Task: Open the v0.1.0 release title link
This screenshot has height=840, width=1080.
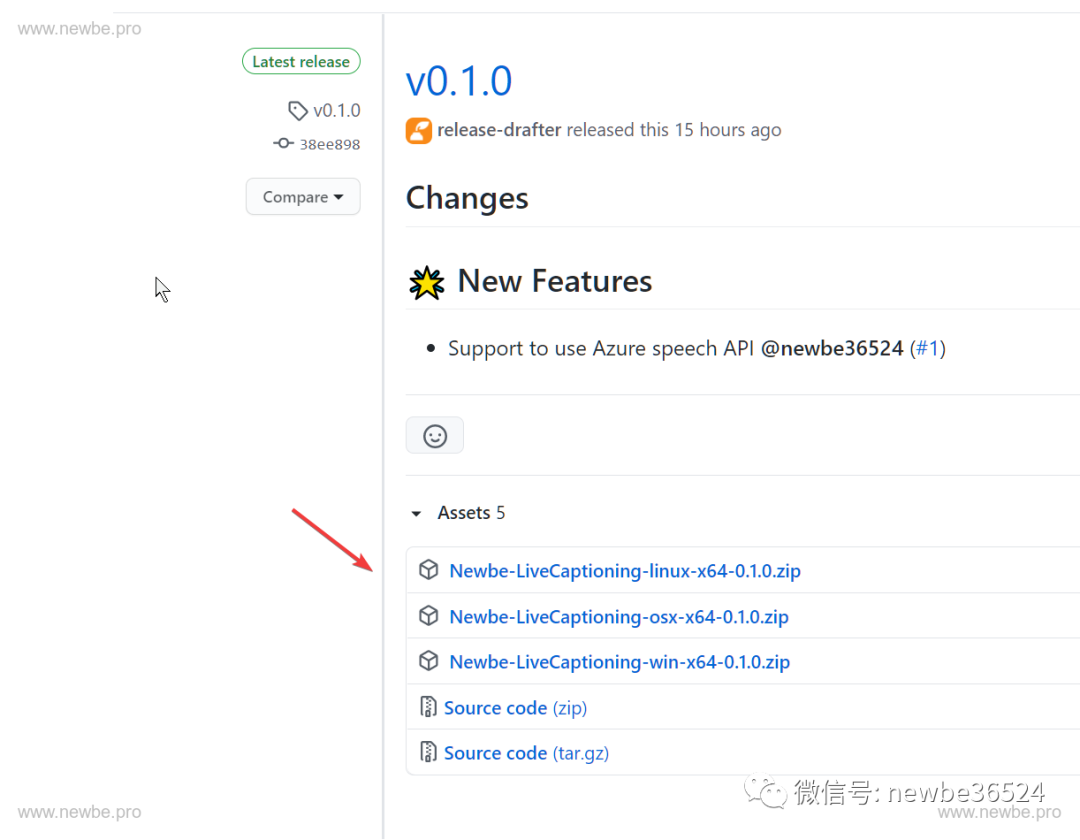Action: pos(459,81)
